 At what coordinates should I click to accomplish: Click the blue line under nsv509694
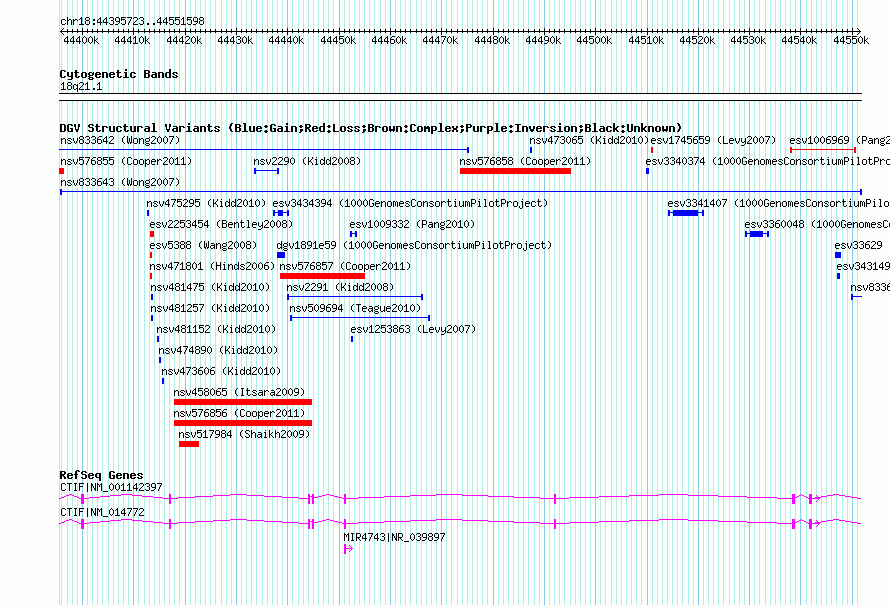click(360, 318)
